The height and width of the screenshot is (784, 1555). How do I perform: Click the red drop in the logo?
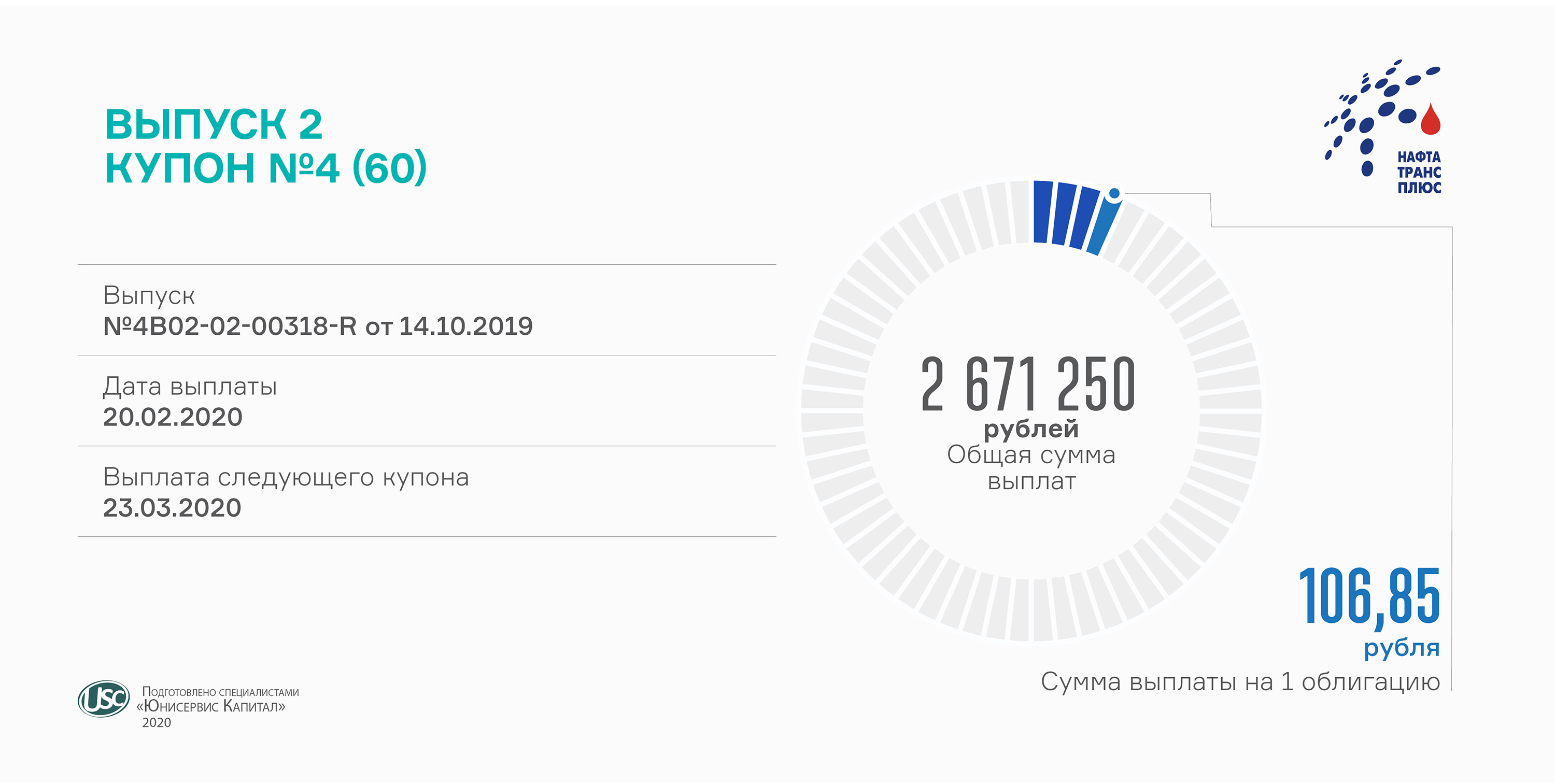(1430, 120)
